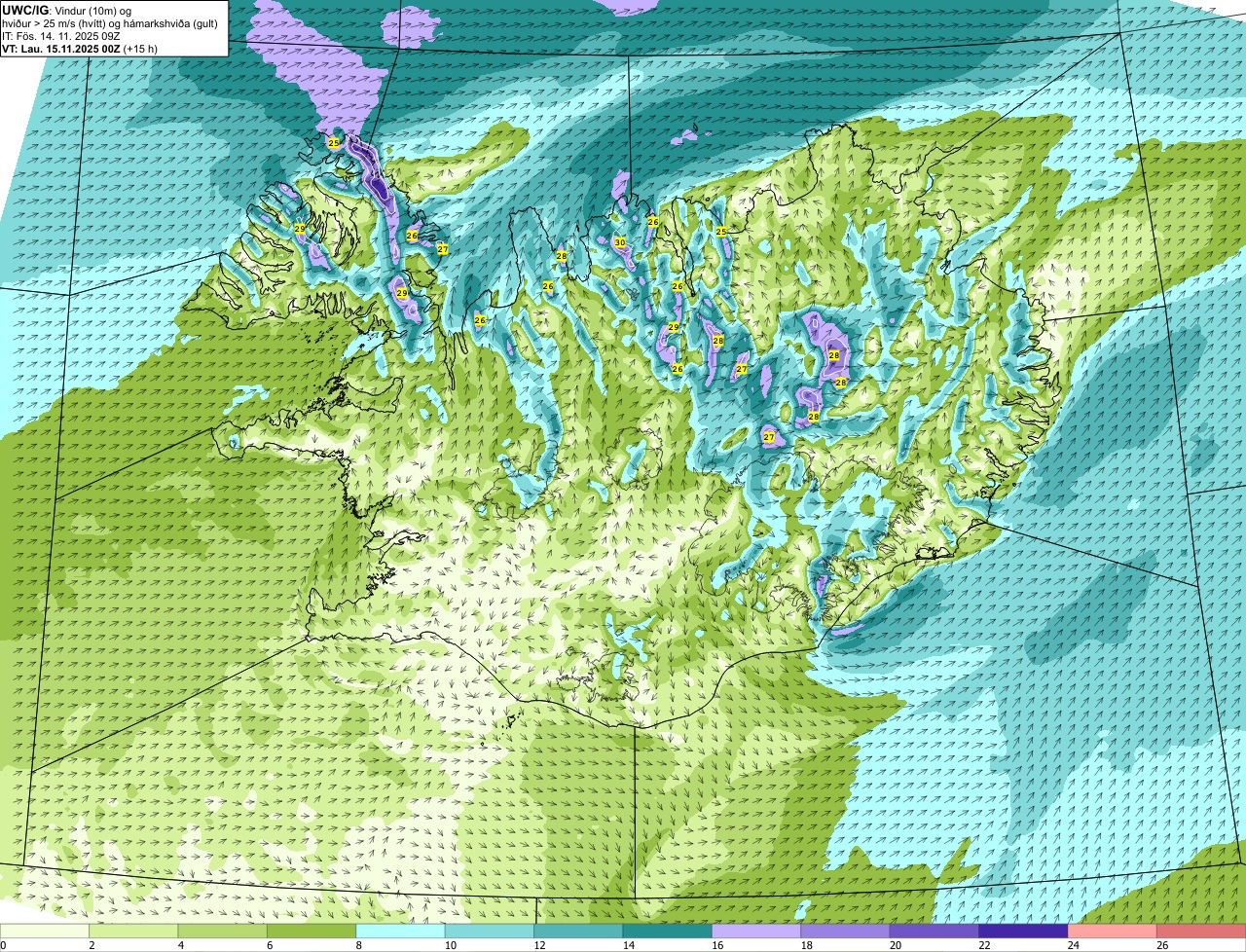Click the legend scale label "14"

pos(628,944)
